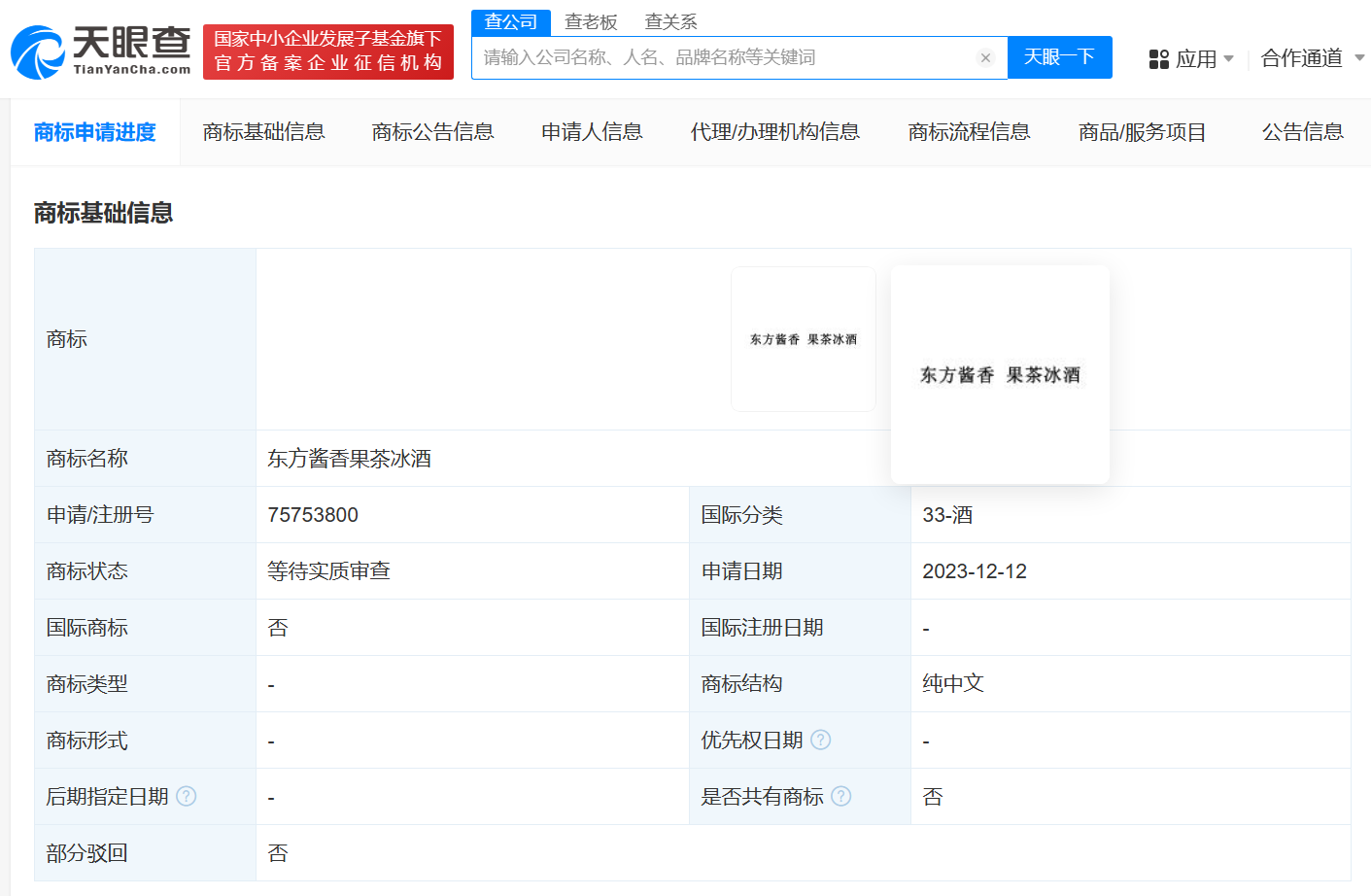
Task: Switch to the 查关系 search tab
Action: coord(670,21)
